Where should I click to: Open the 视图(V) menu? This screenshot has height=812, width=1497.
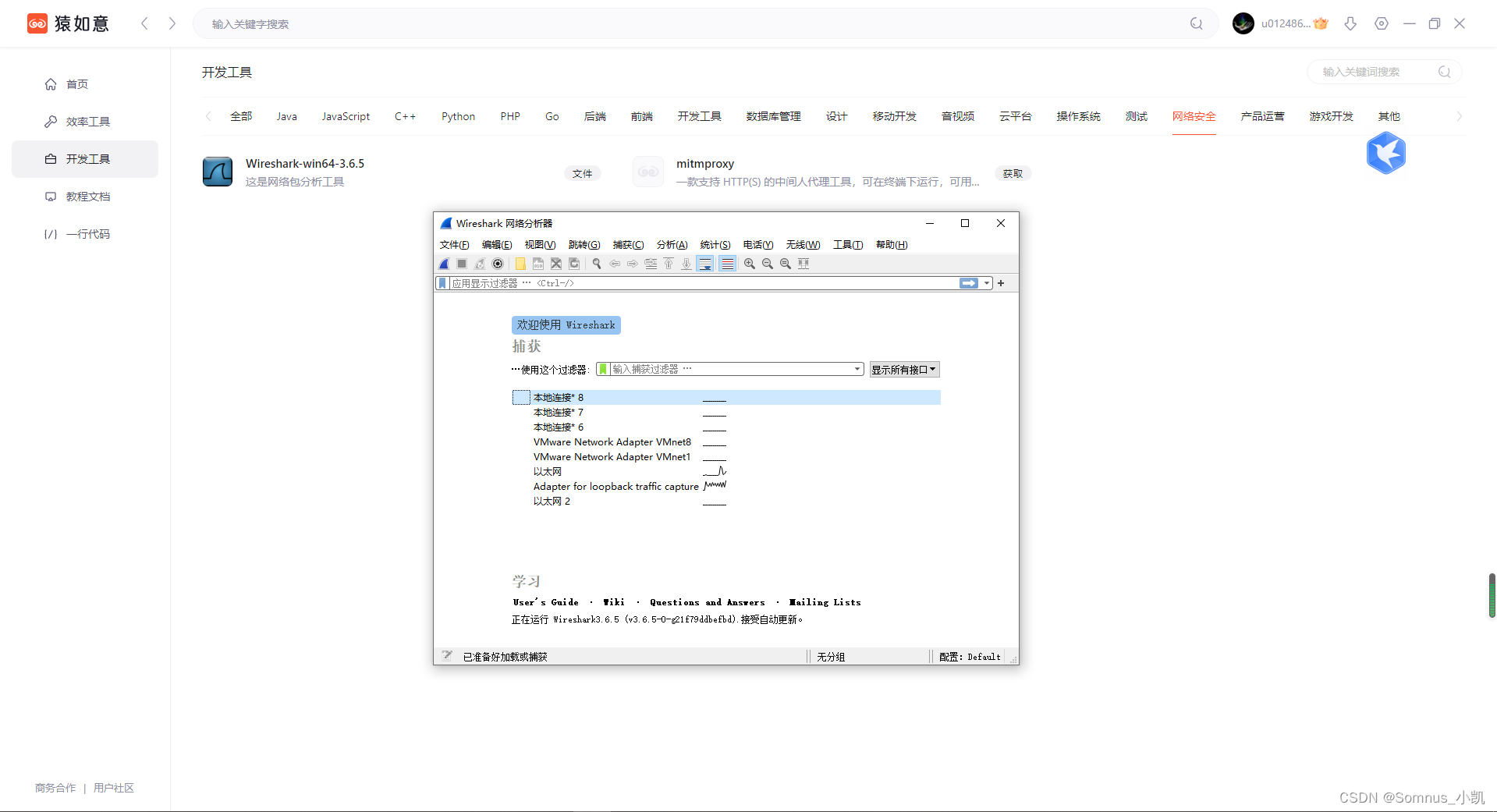click(540, 245)
